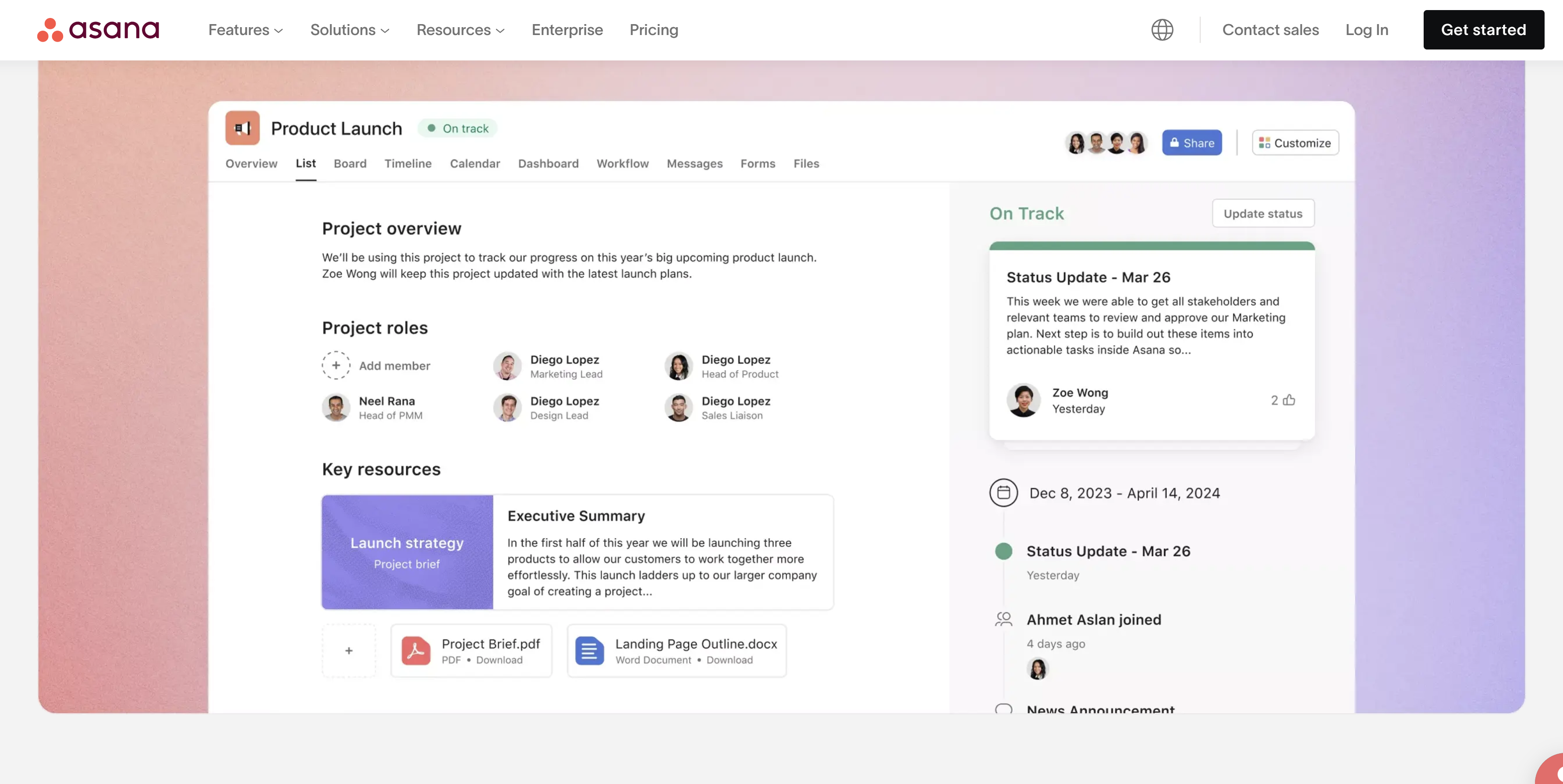Open the globe language selector
The height and width of the screenshot is (784, 1563).
click(1162, 30)
